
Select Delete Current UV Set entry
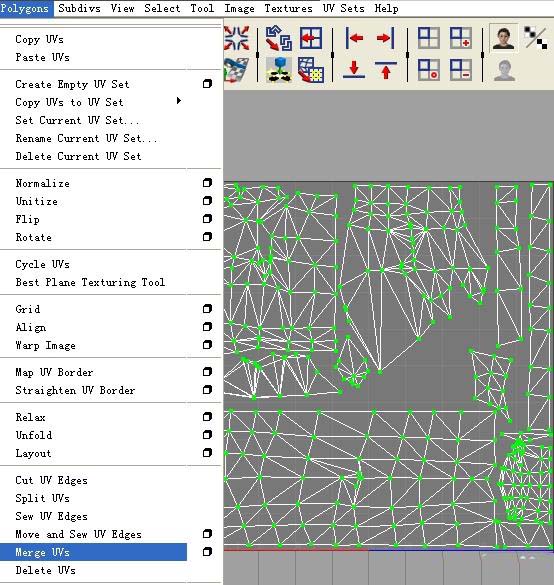tap(78, 156)
